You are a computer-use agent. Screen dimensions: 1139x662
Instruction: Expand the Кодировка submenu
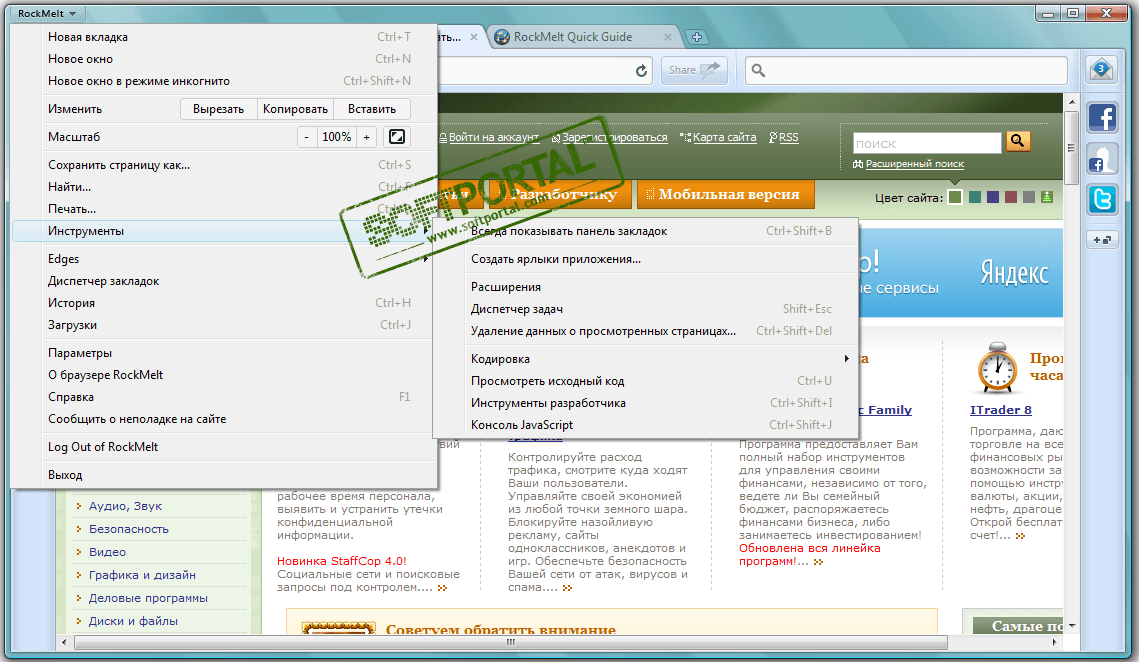646,359
